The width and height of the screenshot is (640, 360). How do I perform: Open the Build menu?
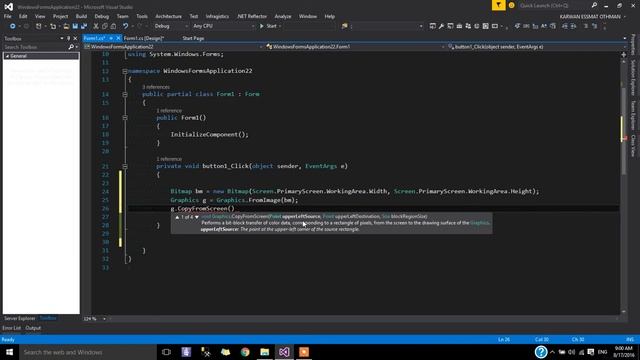click(x=81, y=16)
